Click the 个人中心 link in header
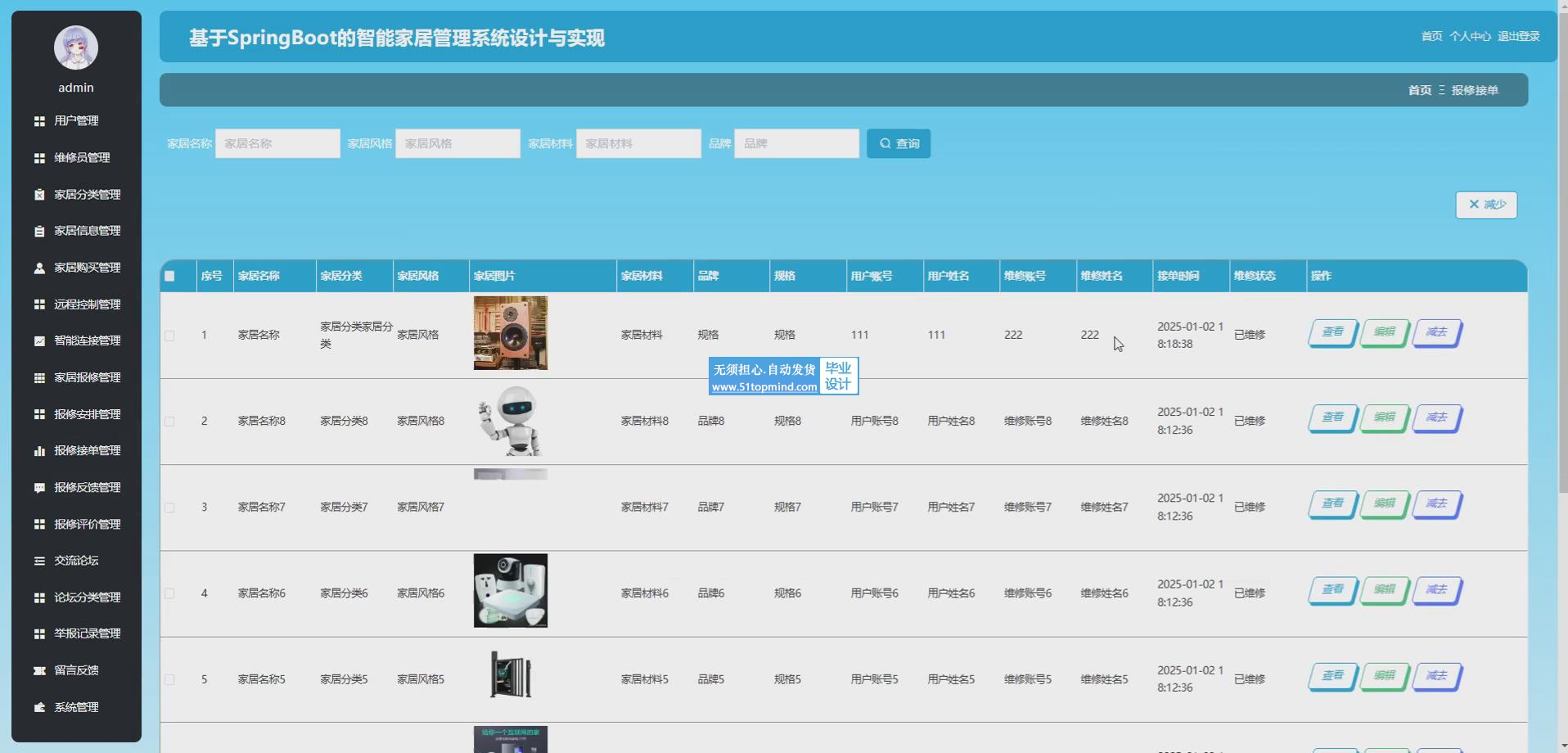The image size is (1568, 753). (1470, 37)
